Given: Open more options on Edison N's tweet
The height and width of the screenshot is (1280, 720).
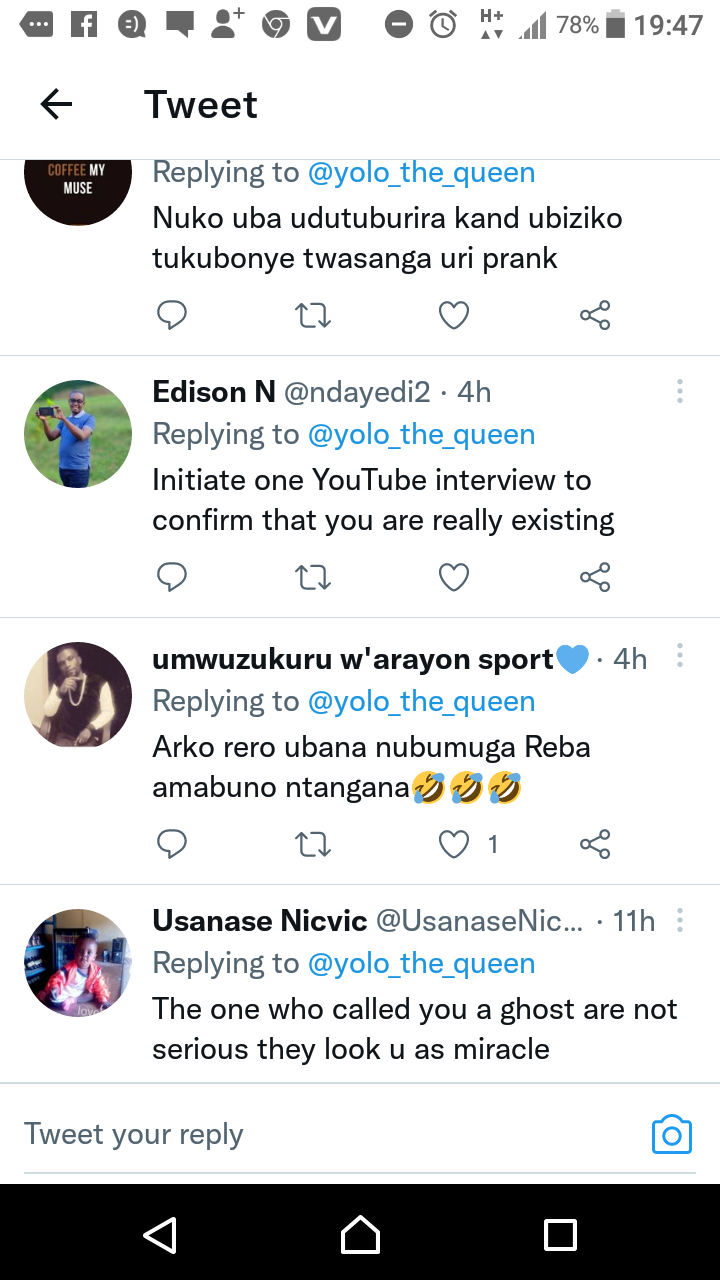Looking at the screenshot, I should 680,391.
